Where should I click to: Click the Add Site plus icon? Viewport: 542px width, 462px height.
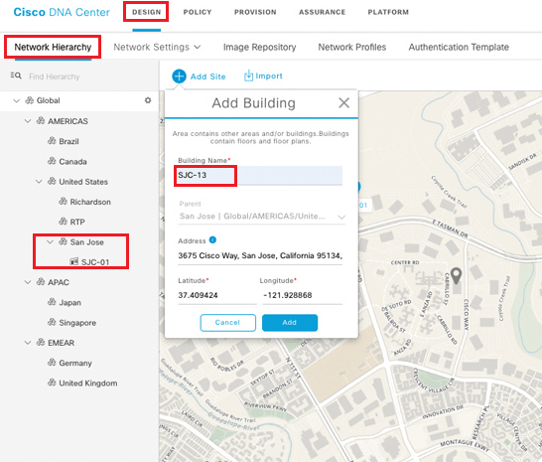(x=179, y=76)
